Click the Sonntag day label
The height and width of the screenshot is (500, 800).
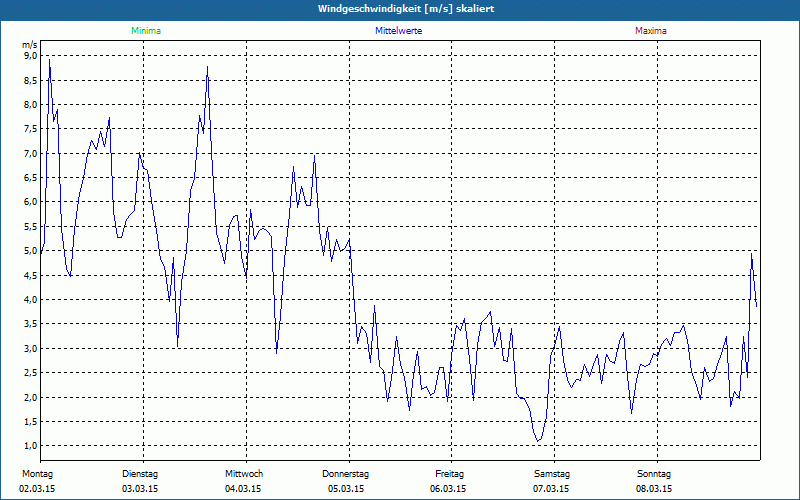654,474
